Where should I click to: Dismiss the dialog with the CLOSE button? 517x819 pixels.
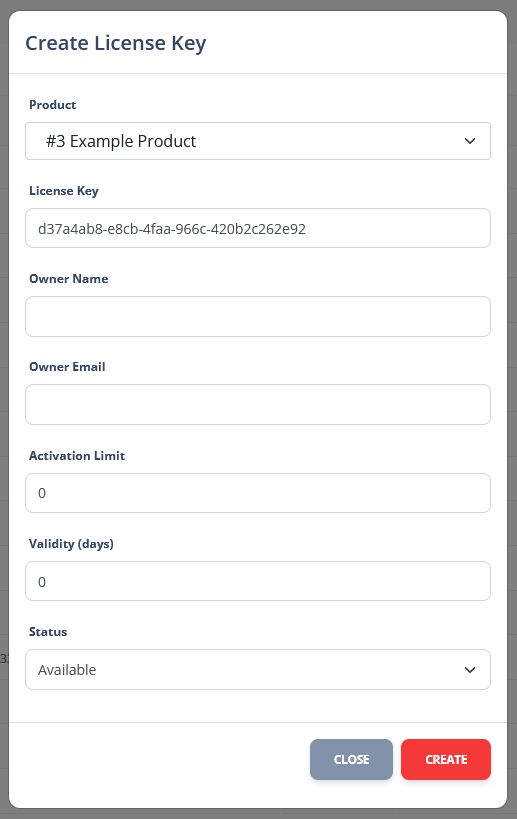pos(351,759)
